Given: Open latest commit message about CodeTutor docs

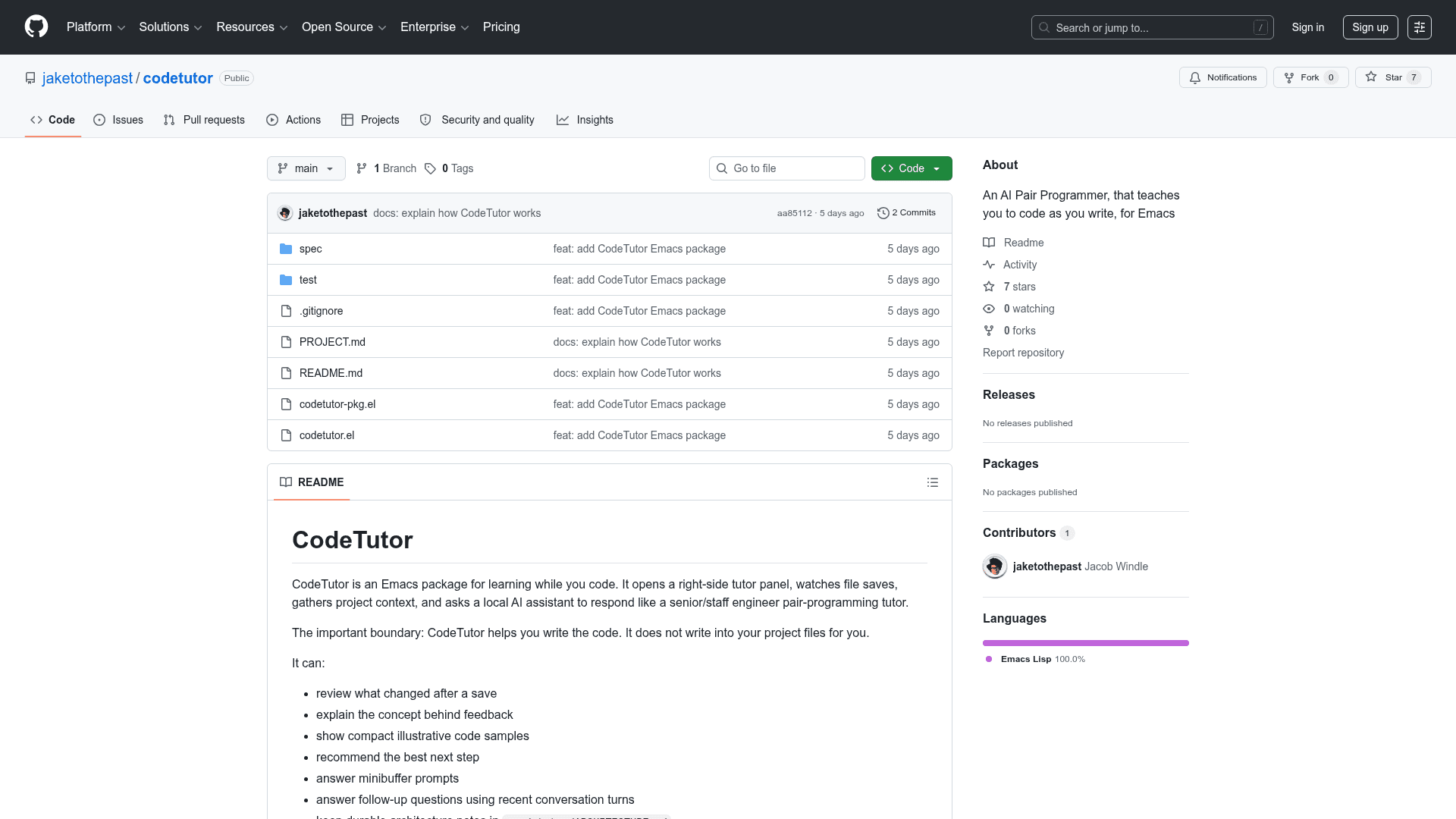Looking at the screenshot, I should tap(457, 213).
